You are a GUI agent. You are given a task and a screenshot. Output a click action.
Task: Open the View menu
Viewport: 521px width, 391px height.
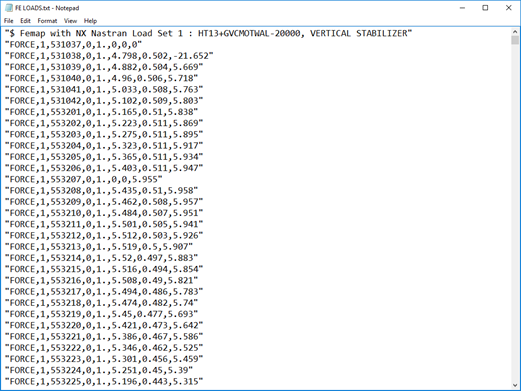(x=70, y=21)
